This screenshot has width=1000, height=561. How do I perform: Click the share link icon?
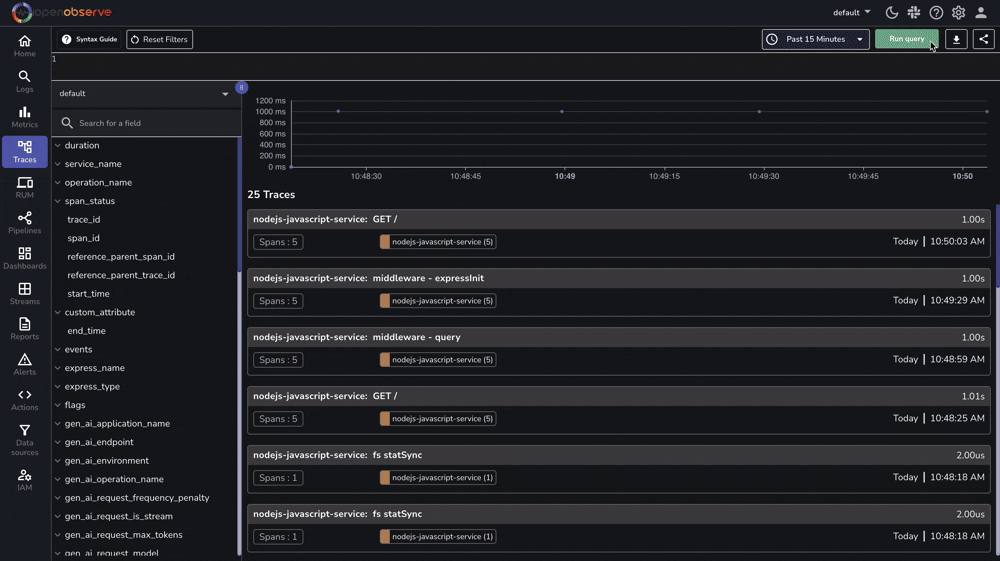984,39
